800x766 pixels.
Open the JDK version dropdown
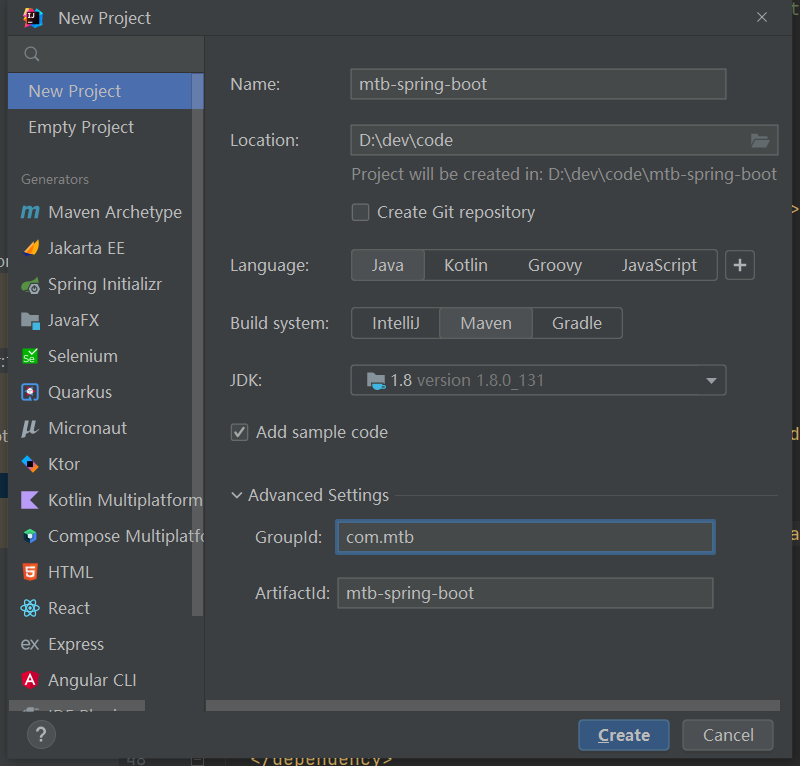(538, 380)
